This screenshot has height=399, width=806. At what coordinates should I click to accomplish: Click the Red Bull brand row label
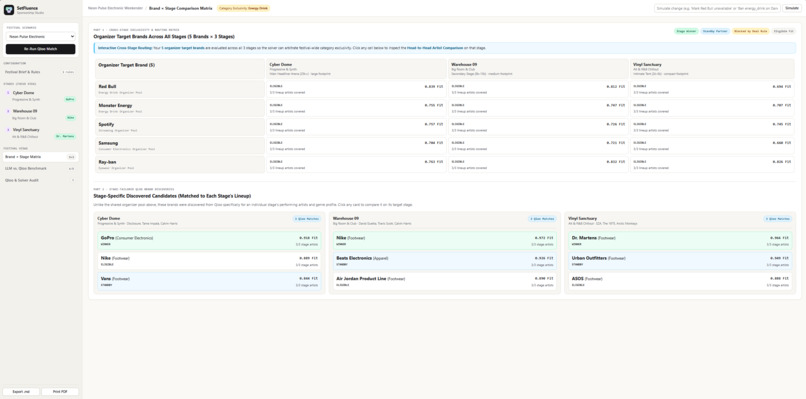pyautogui.click(x=180, y=89)
